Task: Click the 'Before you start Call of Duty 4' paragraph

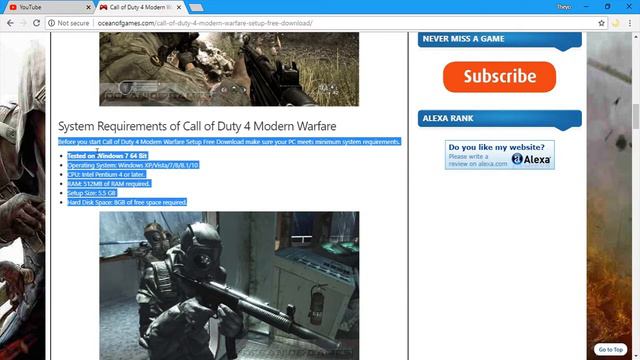Action: coord(229,142)
